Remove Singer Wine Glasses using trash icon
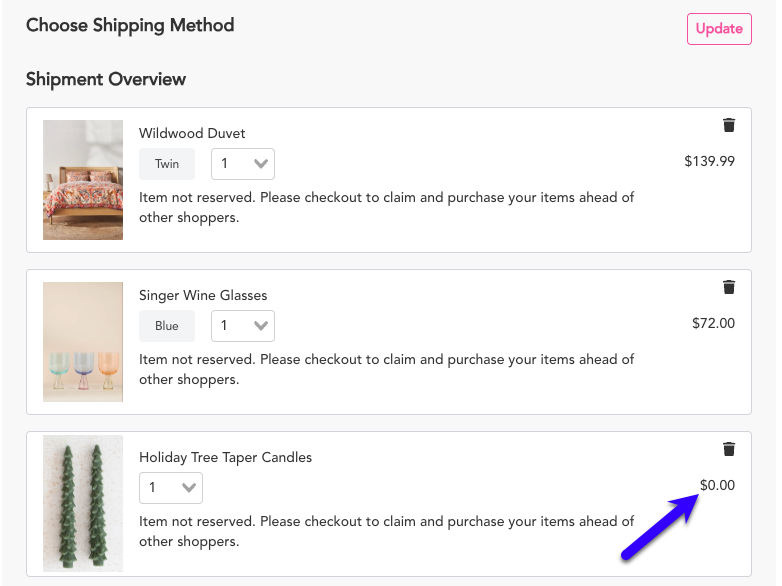The image size is (782, 586). point(729,287)
